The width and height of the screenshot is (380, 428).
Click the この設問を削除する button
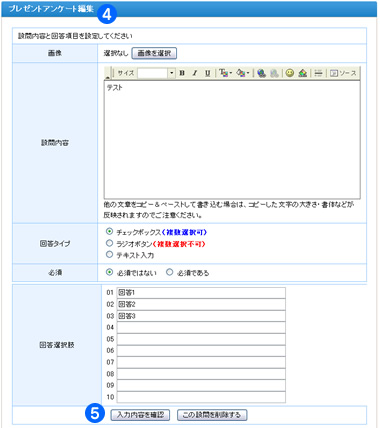point(212,415)
